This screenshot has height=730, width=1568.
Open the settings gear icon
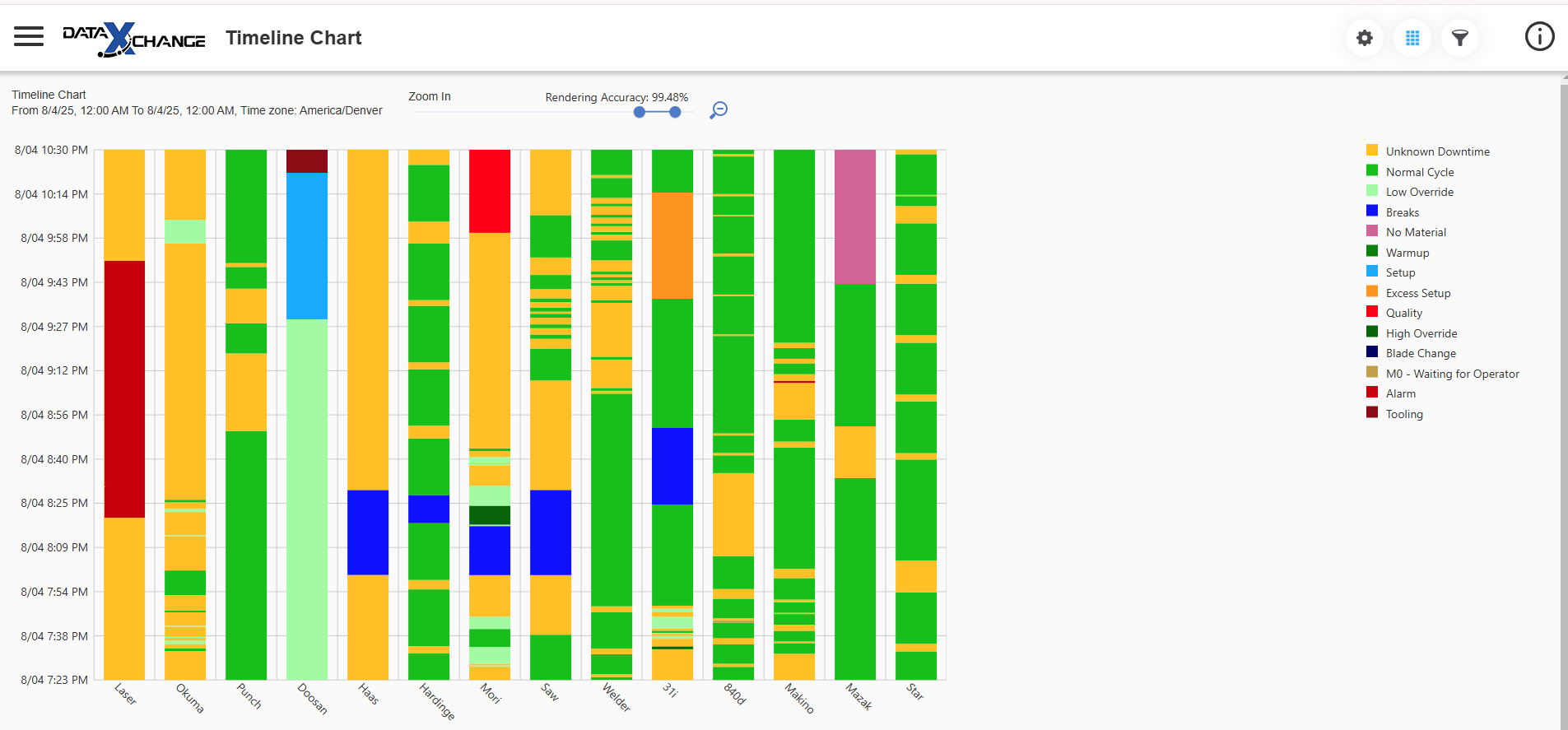click(x=1364, y=38)
